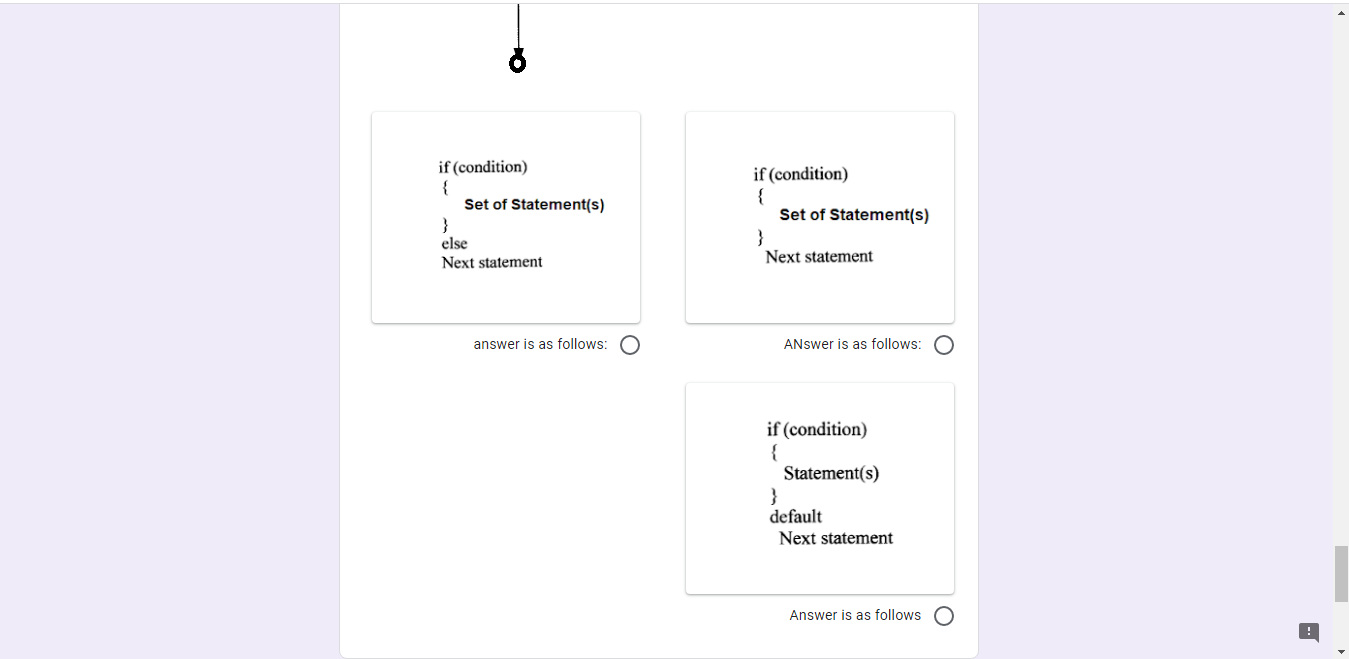Select the 'Answer is as follows' radio button

point(943,615)
